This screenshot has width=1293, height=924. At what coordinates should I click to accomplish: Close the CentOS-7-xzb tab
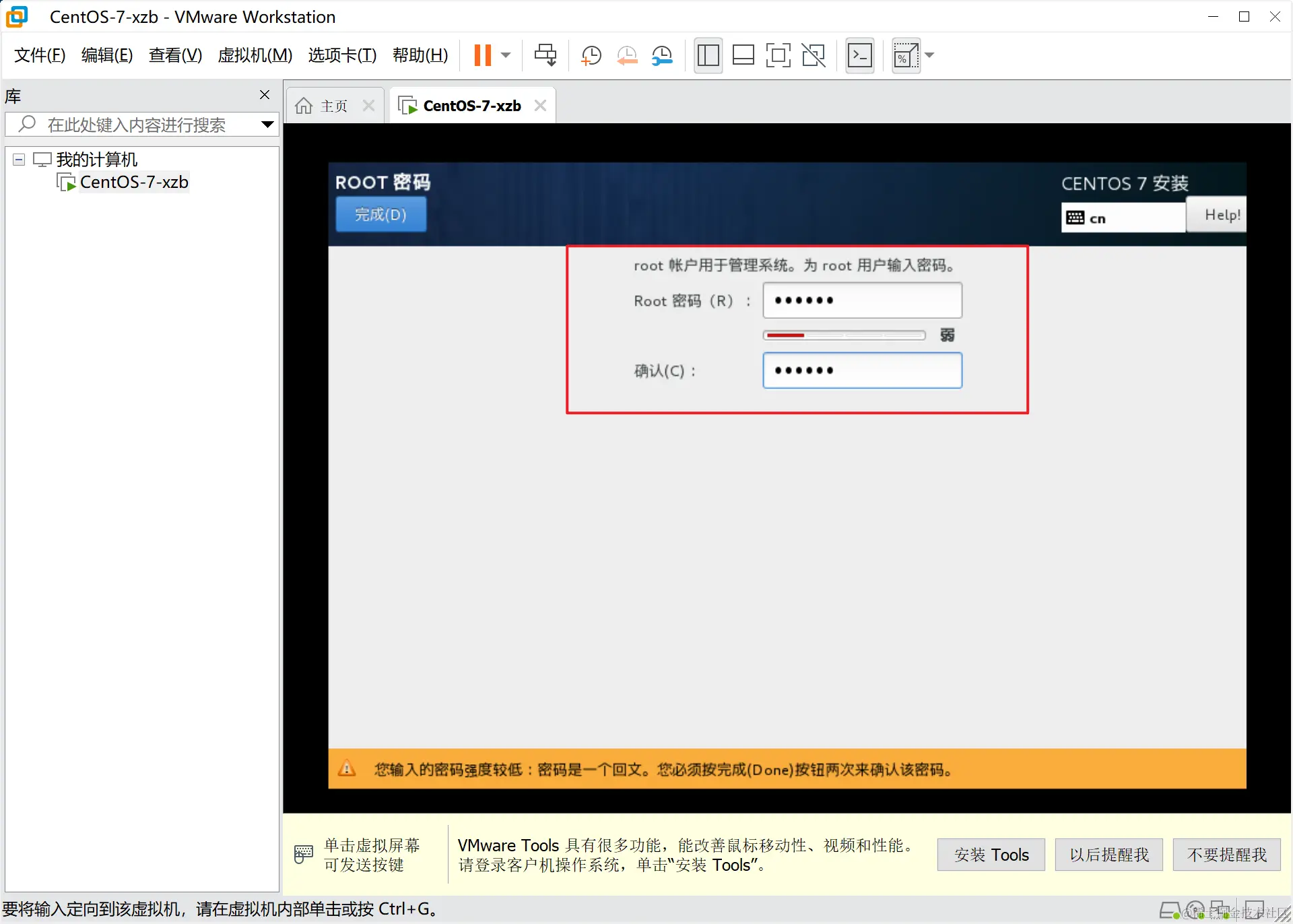540,106
